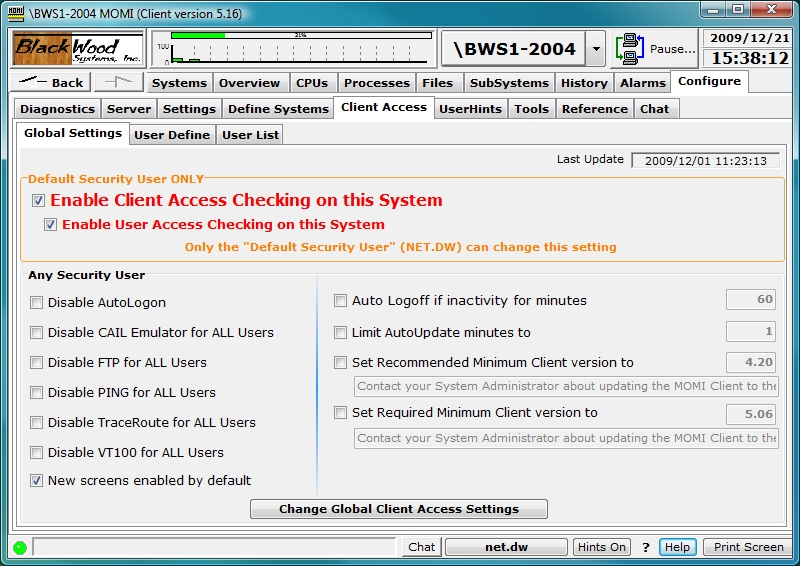Viewport: 800px width, 566px height.
Task: Click the forward arrow navigation button
Action: coord(119,83)
